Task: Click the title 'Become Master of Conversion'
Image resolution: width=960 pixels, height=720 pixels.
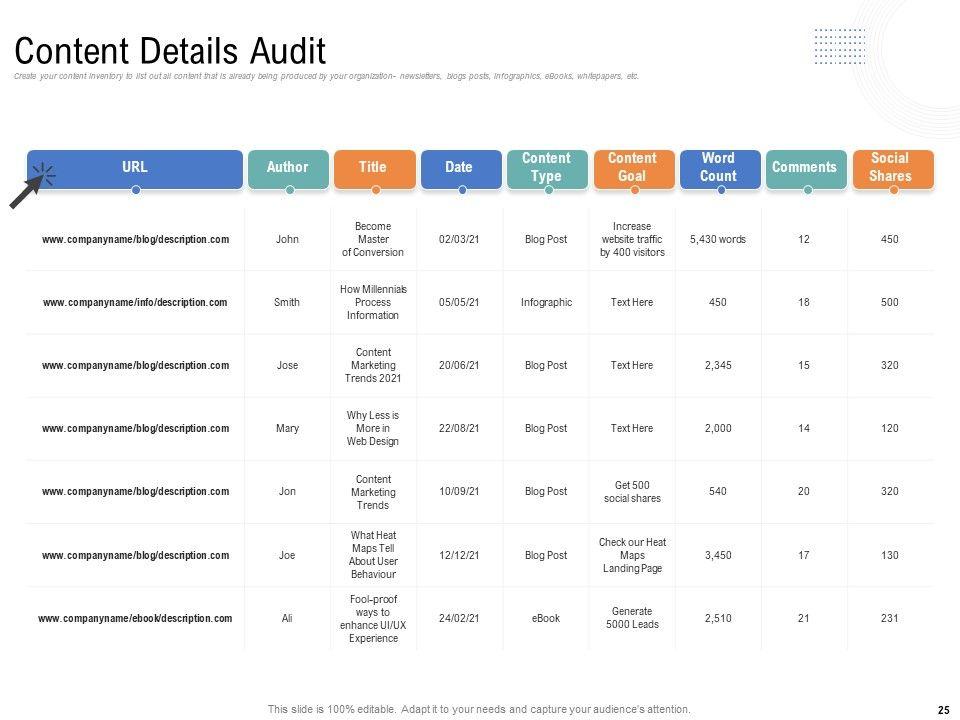Action: pyautogui.click(x=373, y=239)
